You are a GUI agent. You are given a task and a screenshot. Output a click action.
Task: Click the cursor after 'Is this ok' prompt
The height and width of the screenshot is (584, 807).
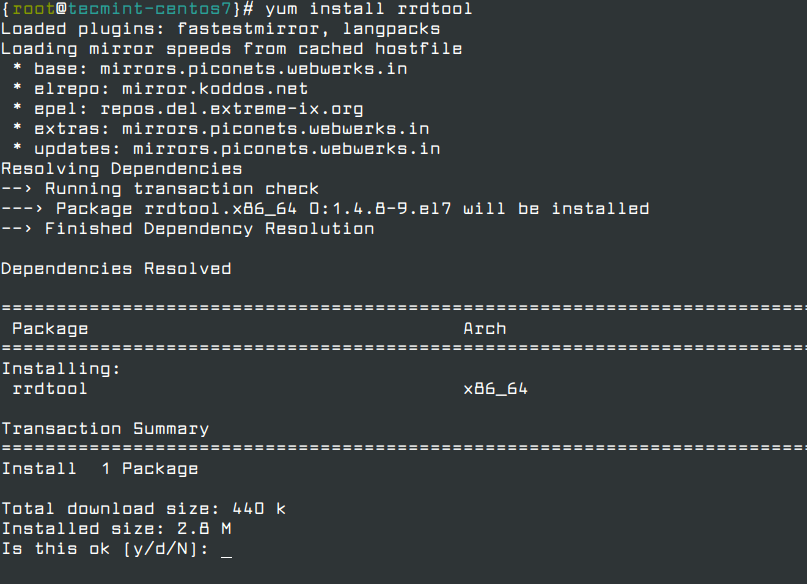coord(226,549)
